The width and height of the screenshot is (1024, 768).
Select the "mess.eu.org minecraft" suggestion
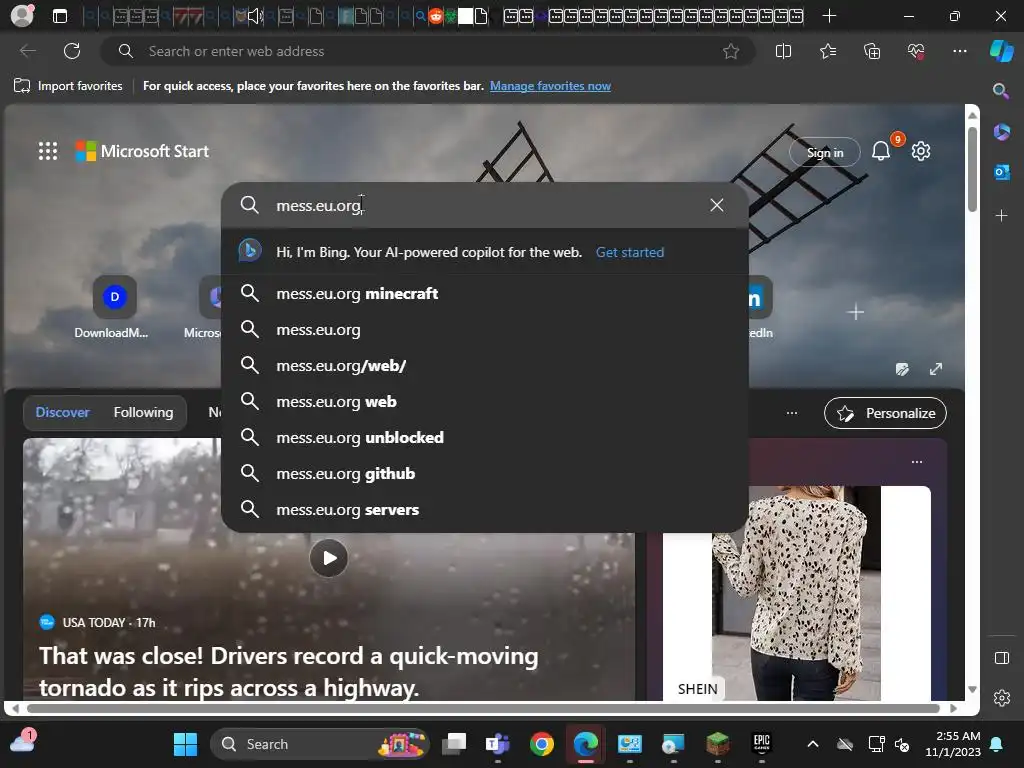485,293
